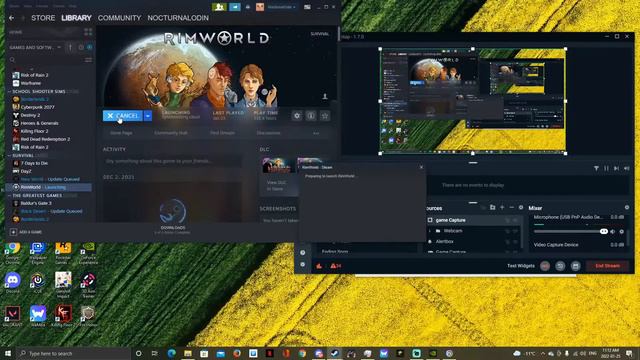Adjust the Microphone volume slider
Viewport: 640px width, 360px height.
click(x=571, y=231)
